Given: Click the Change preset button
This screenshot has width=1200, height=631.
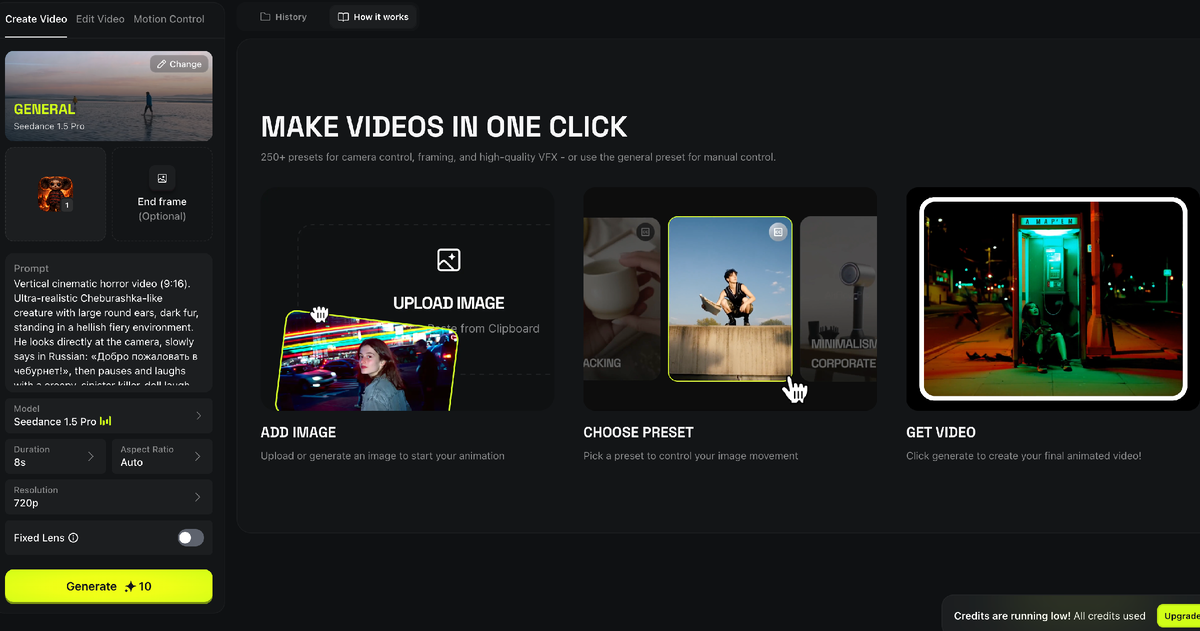Looking at the screenshot, I should [x=179, y=64].
